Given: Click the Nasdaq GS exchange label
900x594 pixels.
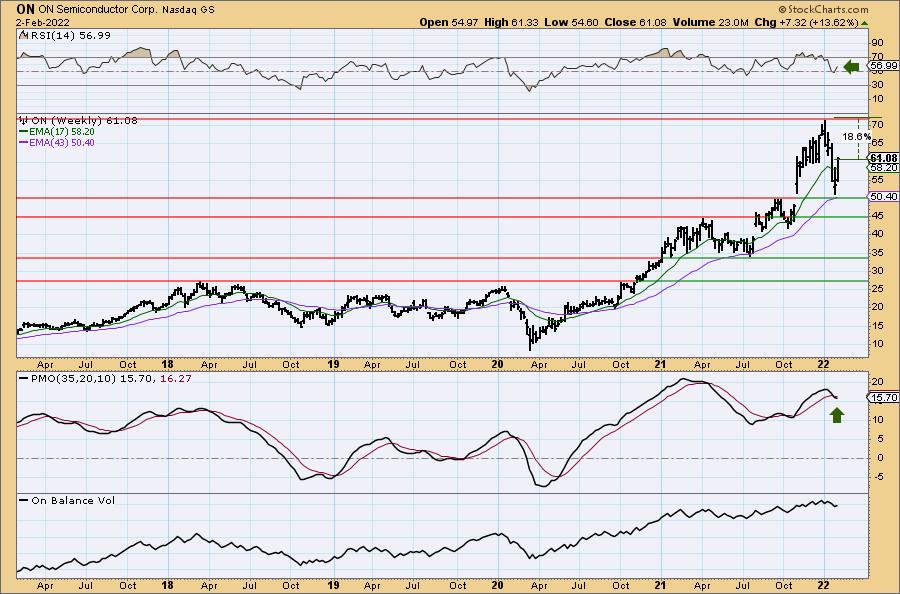Looking at the screenshot, I should click(188, 10).
